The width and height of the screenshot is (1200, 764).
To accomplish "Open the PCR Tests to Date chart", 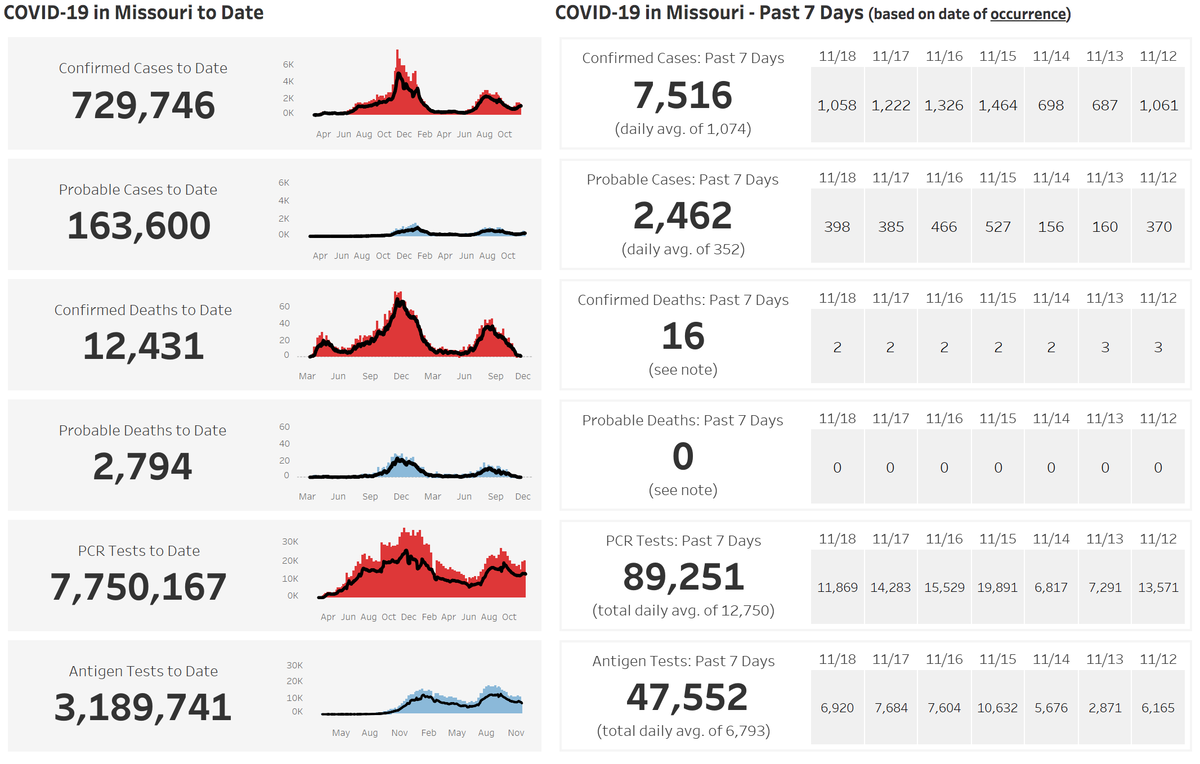I will click(418, 570).
